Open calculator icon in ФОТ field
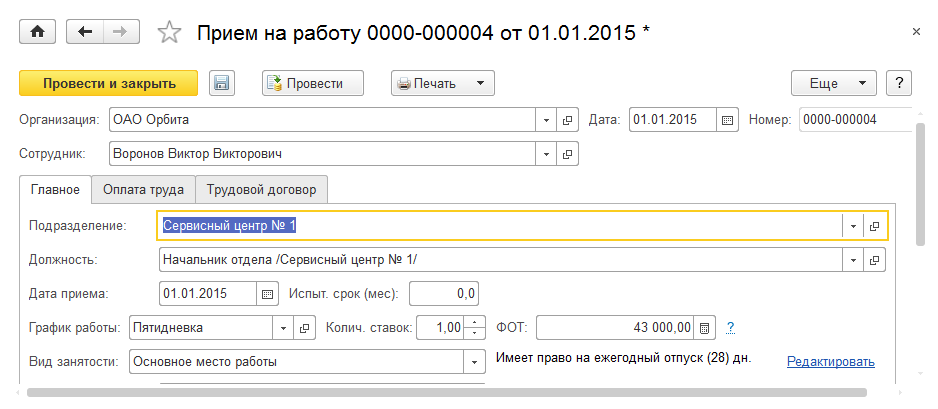 705,328
